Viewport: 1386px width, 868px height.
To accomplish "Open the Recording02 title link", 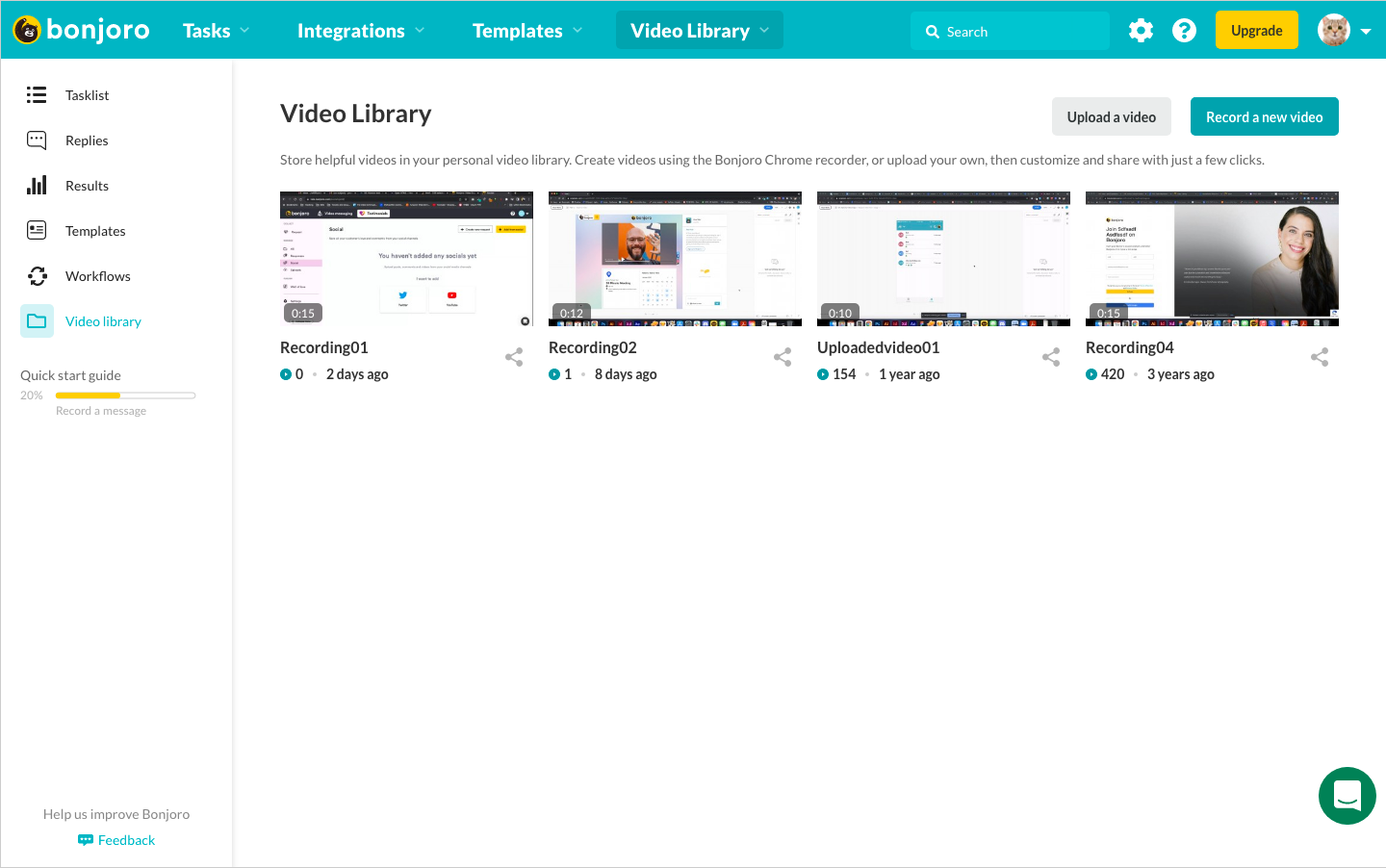I will point(593,347).
